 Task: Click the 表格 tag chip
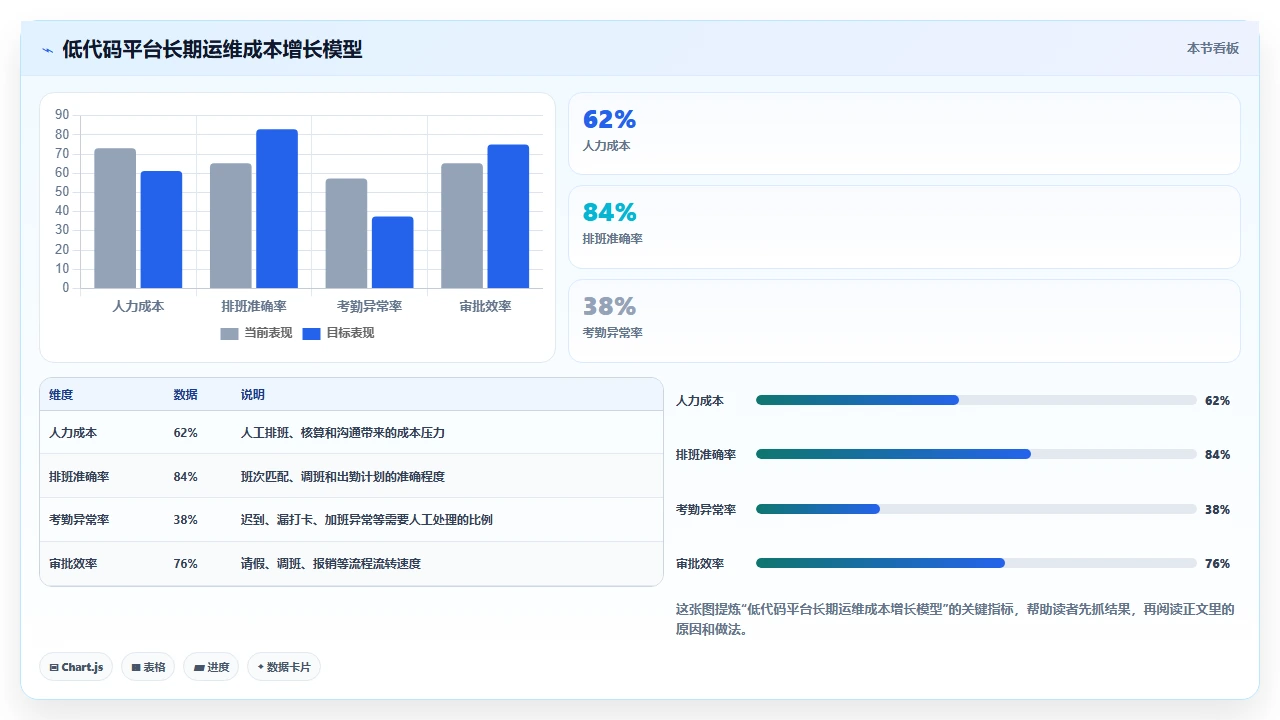(x=148, y=667)
